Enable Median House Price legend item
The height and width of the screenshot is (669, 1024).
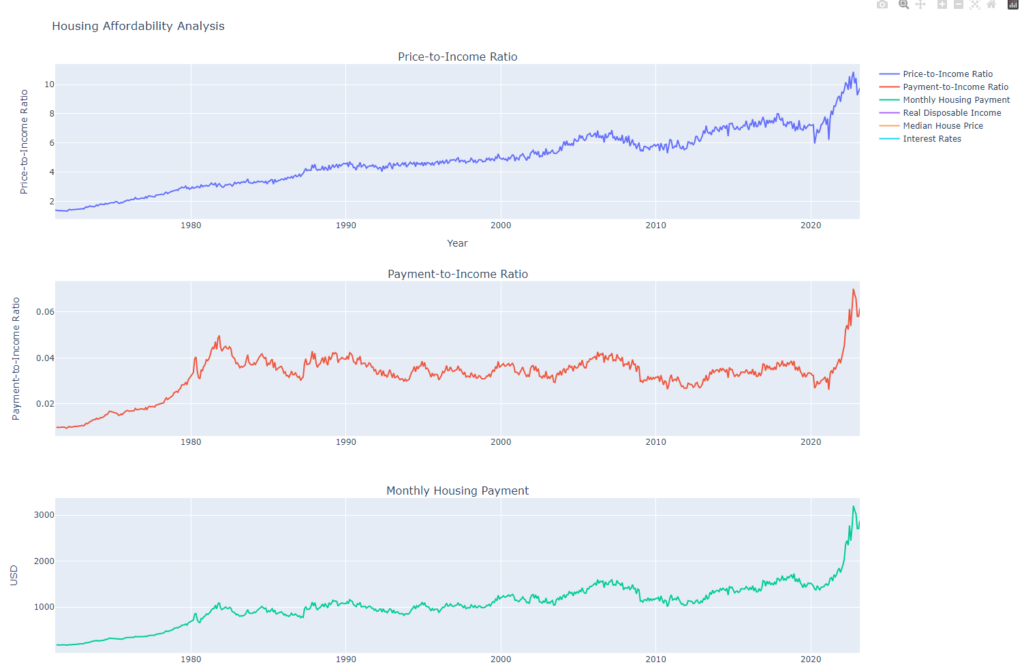point(943,126)
